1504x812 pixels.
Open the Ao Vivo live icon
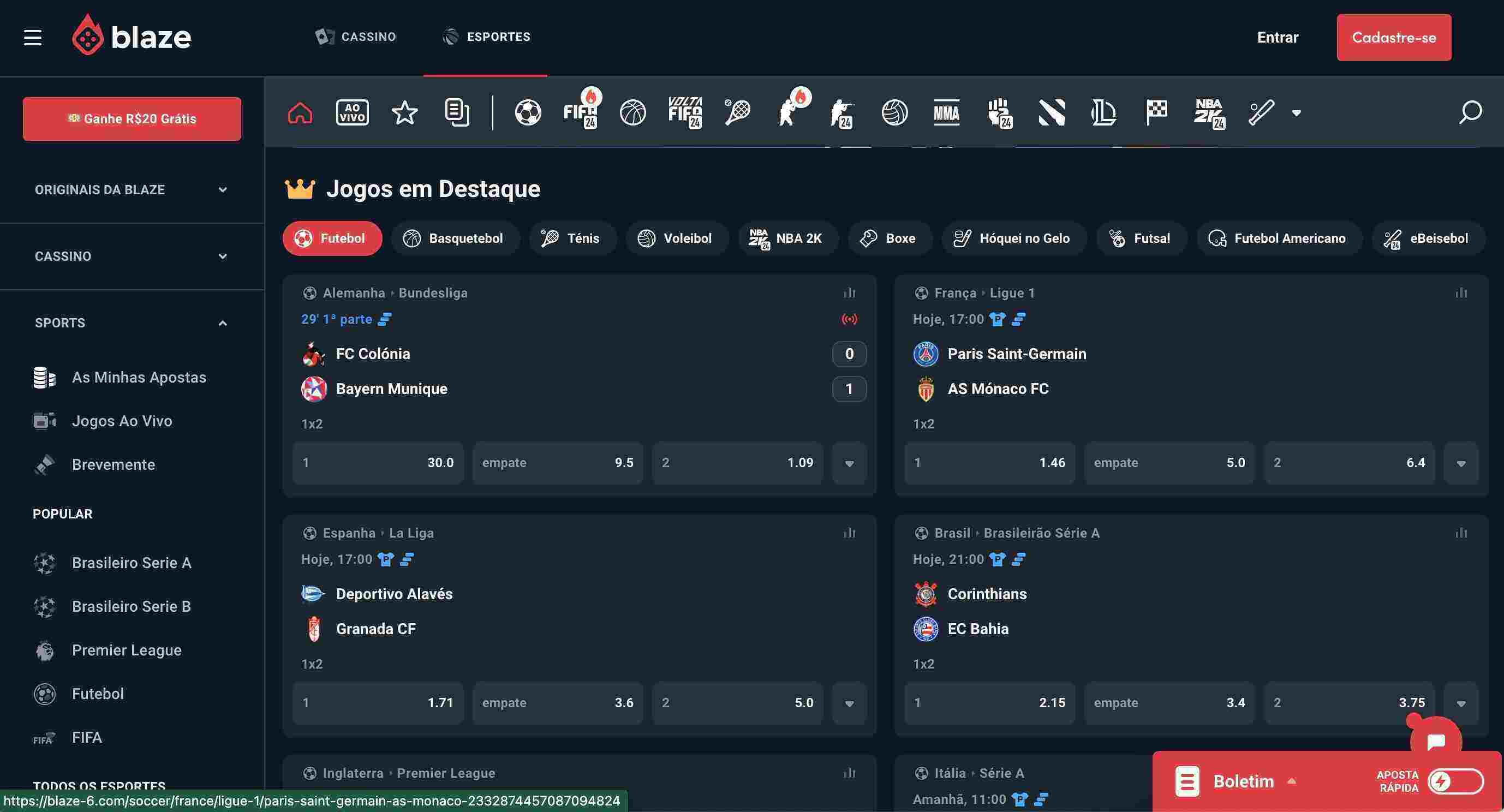coord(352,112)
